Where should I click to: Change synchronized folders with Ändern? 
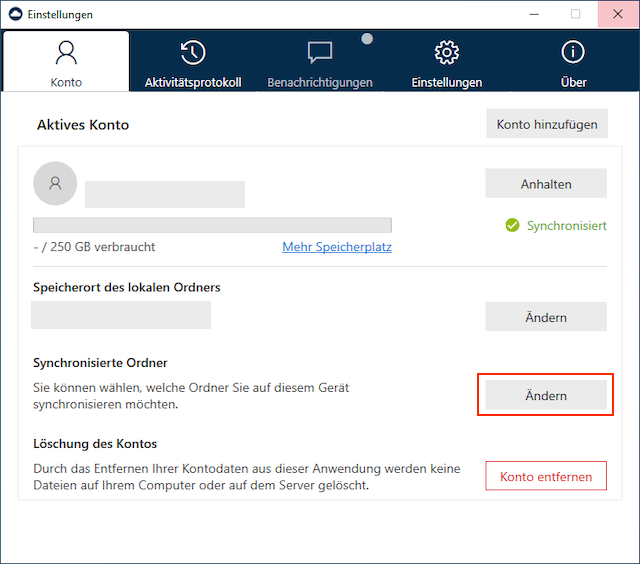[x=546, y=395]
